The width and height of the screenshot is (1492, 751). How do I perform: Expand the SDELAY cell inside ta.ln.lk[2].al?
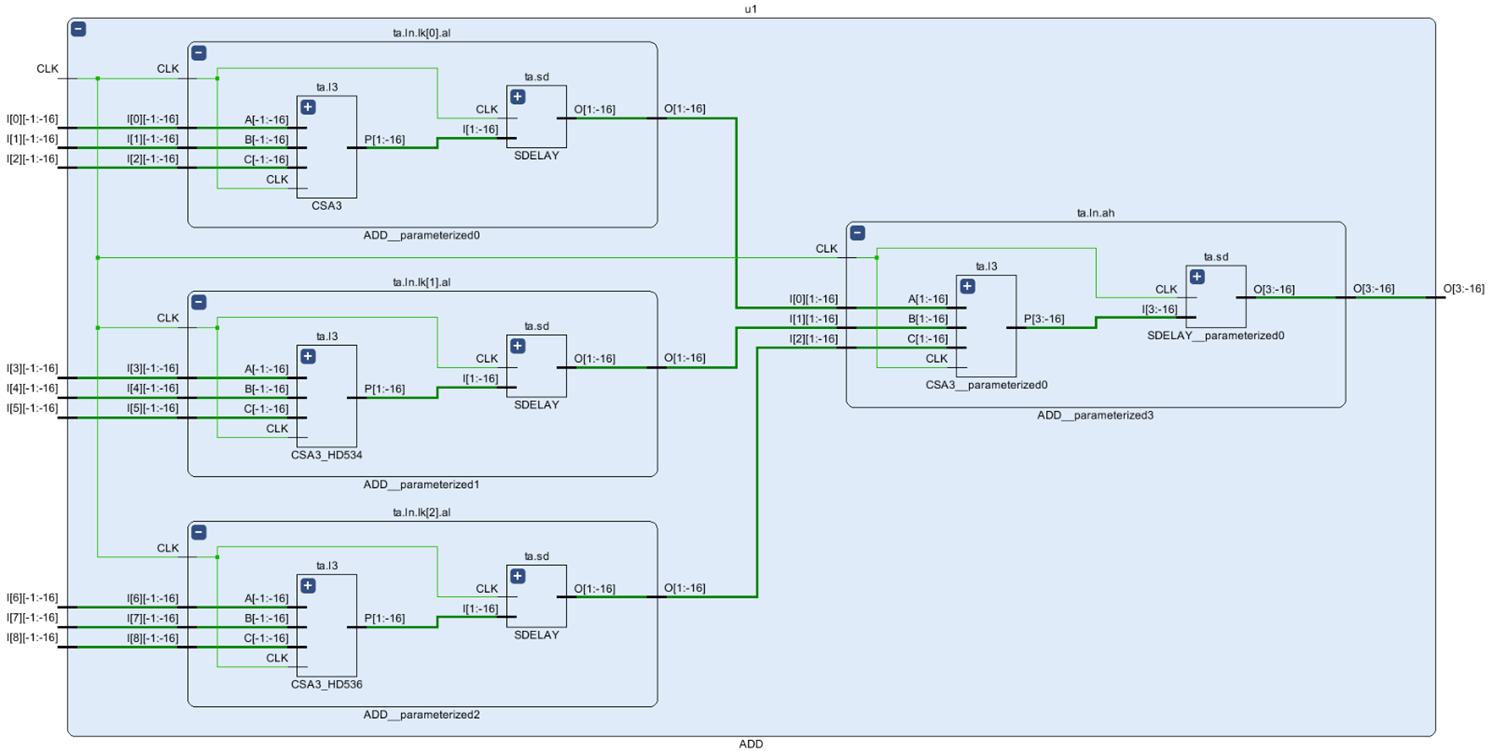[x=517, y=575]
